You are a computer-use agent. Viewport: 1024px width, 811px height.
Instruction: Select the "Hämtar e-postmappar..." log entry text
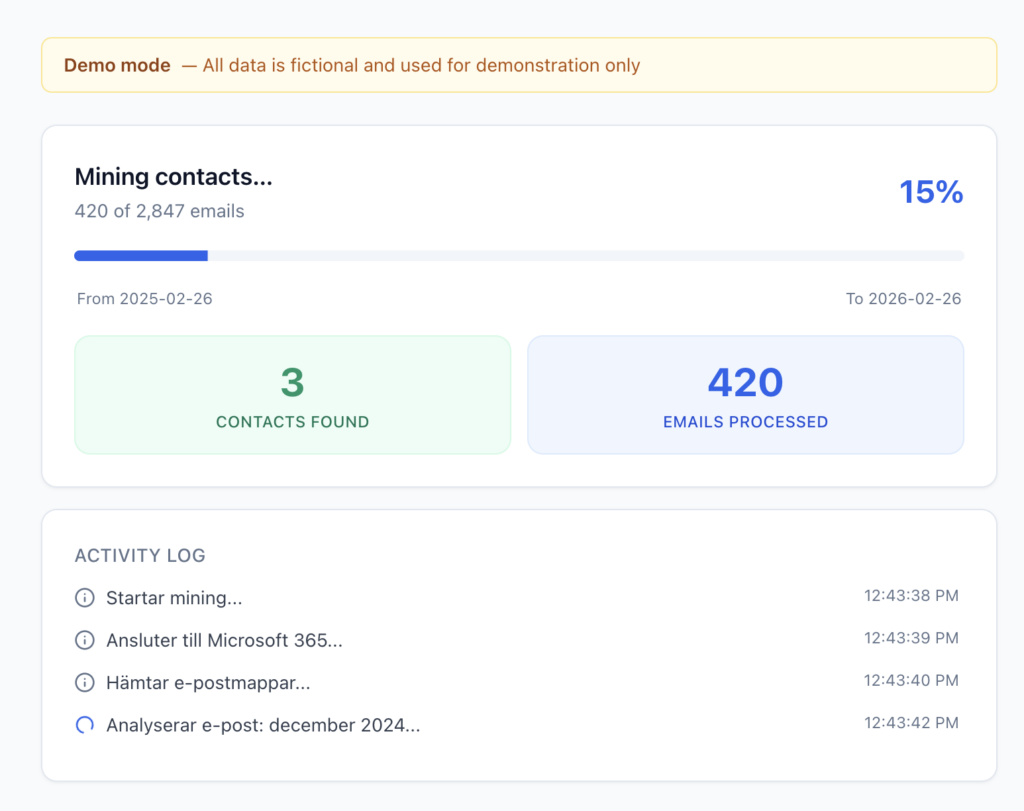point(208,683)
